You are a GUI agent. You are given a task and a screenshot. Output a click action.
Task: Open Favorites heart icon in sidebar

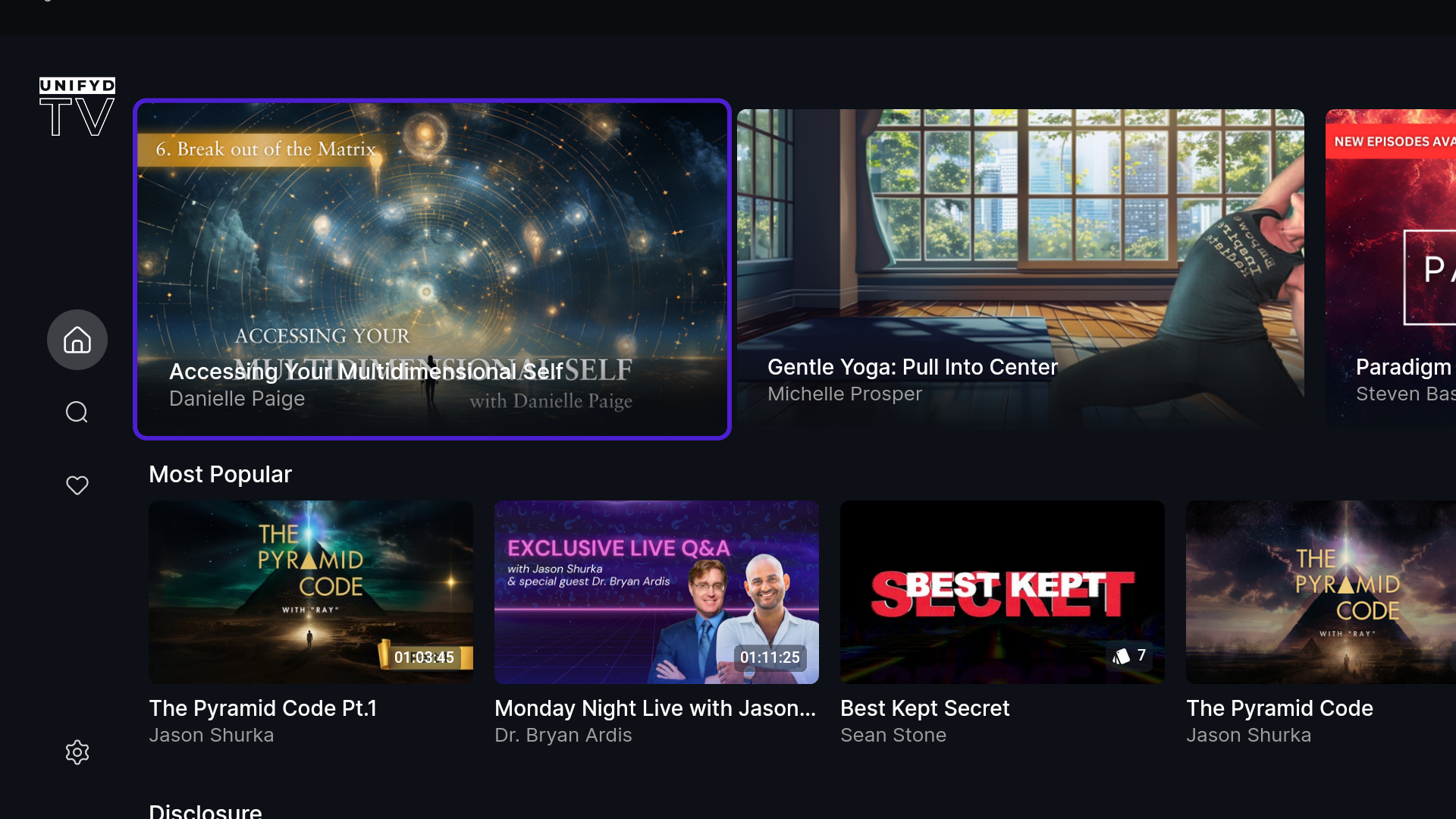coord(77,485)
